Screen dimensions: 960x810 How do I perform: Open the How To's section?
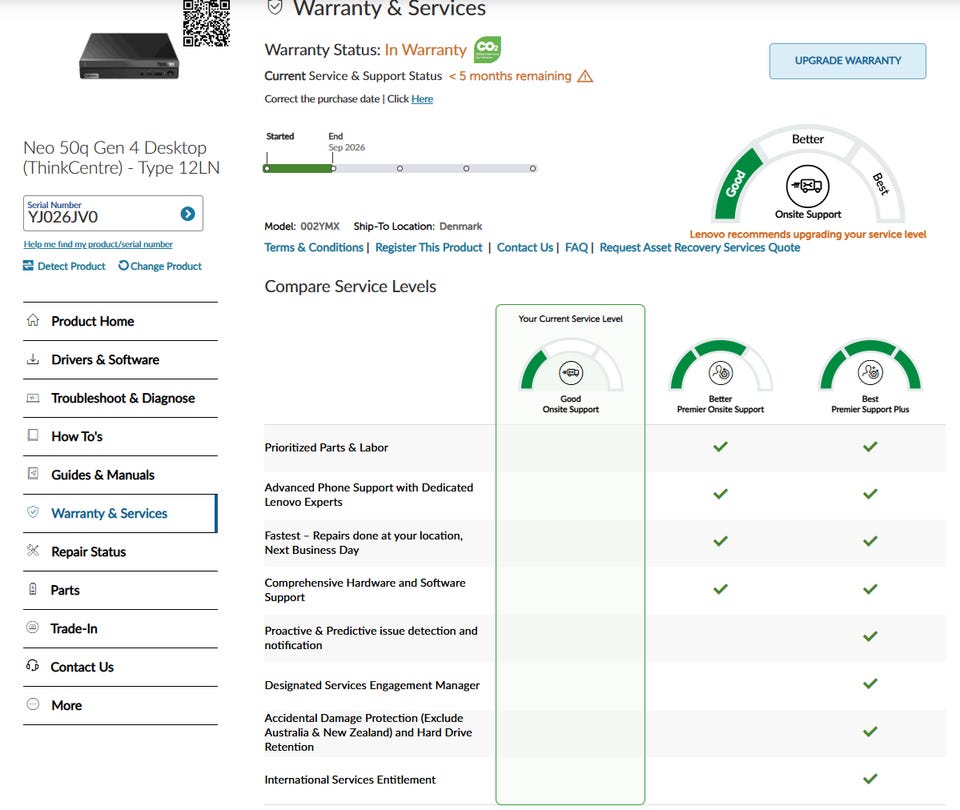(120, 437)
